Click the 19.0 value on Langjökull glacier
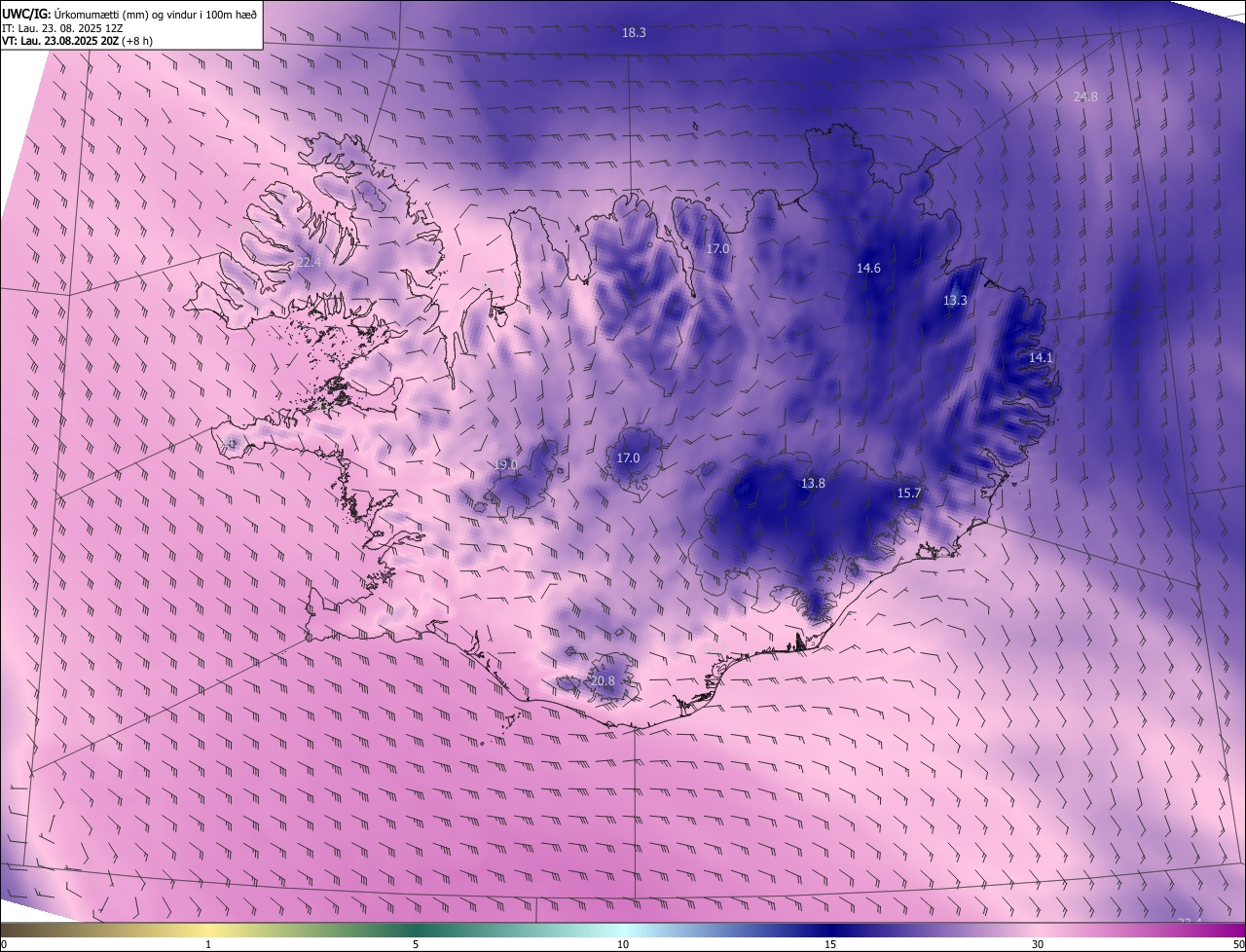 click(x=505, y=464)
